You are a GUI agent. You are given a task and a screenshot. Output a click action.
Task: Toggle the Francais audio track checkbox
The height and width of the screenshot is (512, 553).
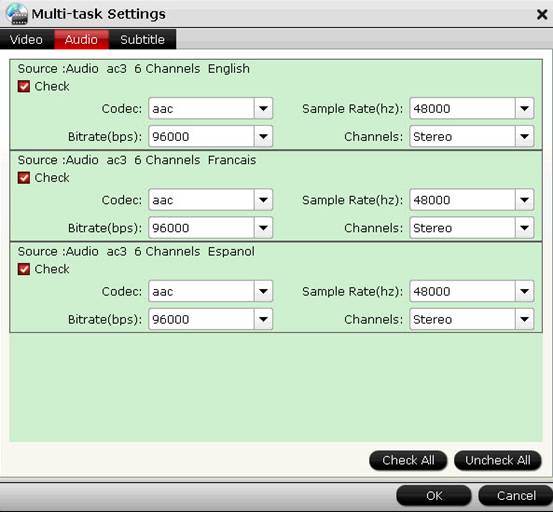pos(24,177)
